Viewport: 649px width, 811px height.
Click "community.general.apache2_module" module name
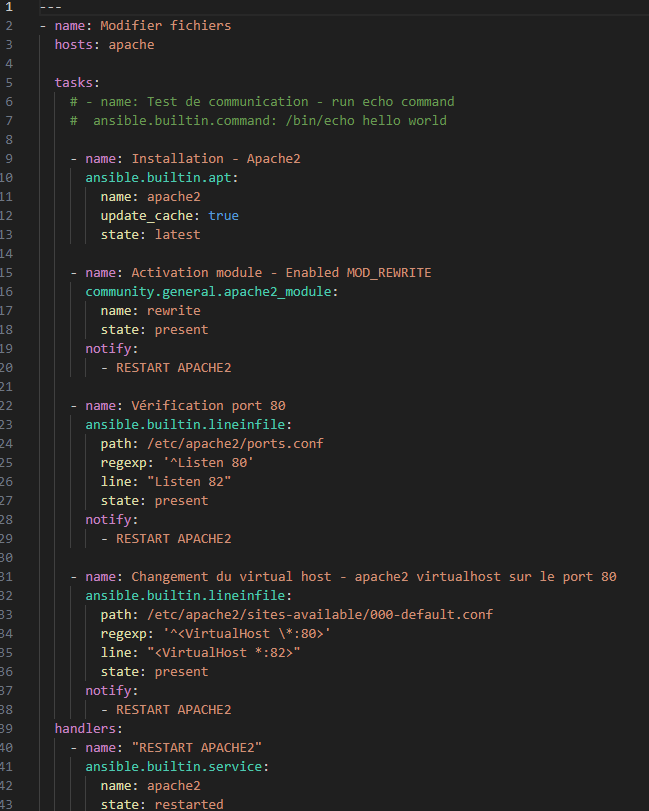pos(209,292)
